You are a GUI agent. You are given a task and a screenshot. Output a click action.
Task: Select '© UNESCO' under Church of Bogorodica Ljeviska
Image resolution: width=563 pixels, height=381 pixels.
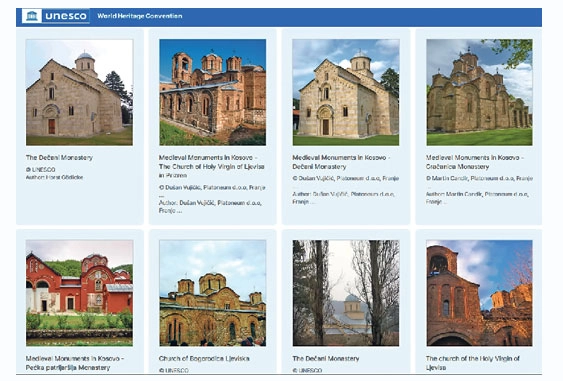[x=174, y=370]
